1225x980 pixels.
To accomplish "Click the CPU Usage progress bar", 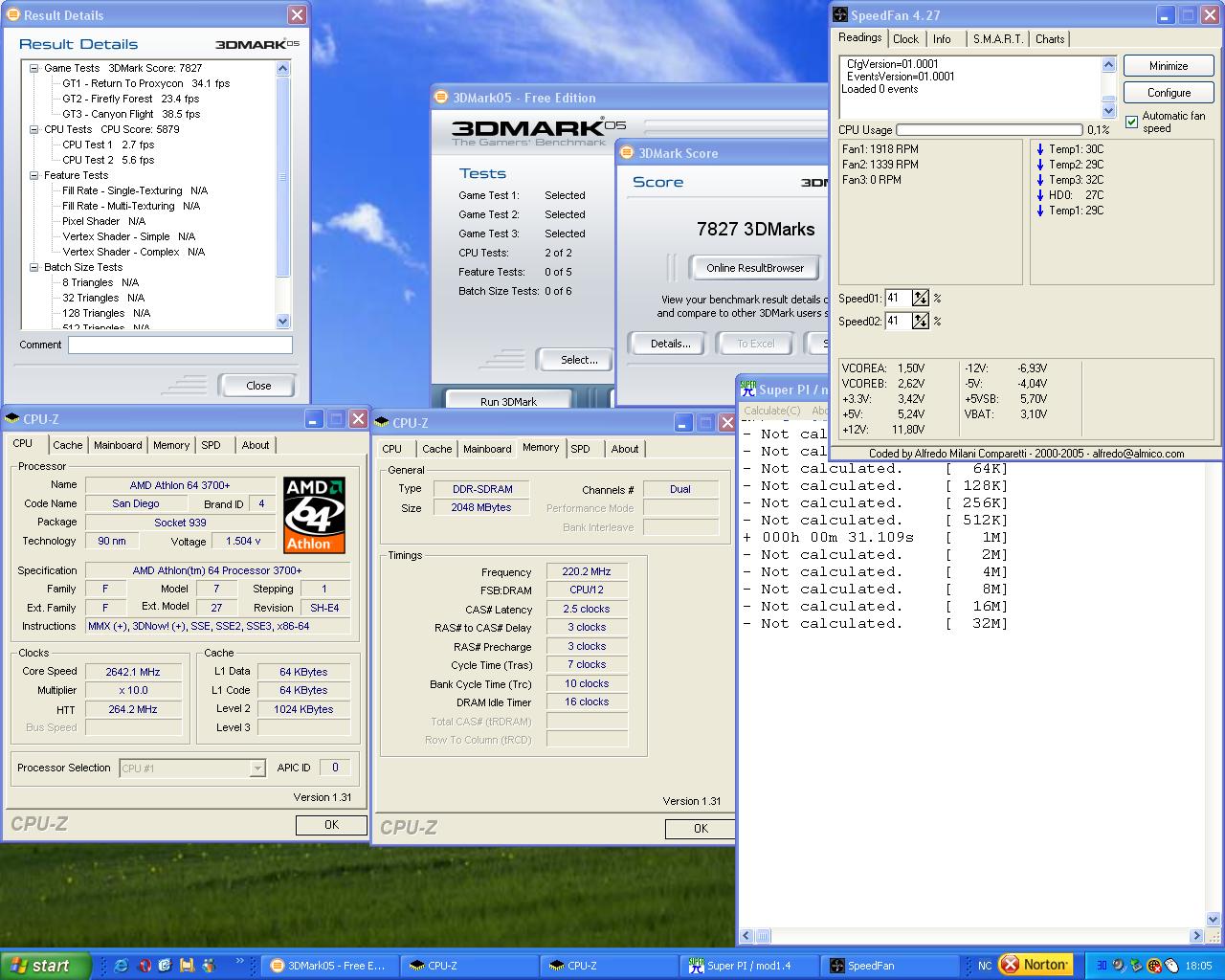I will tap(989, 130).
